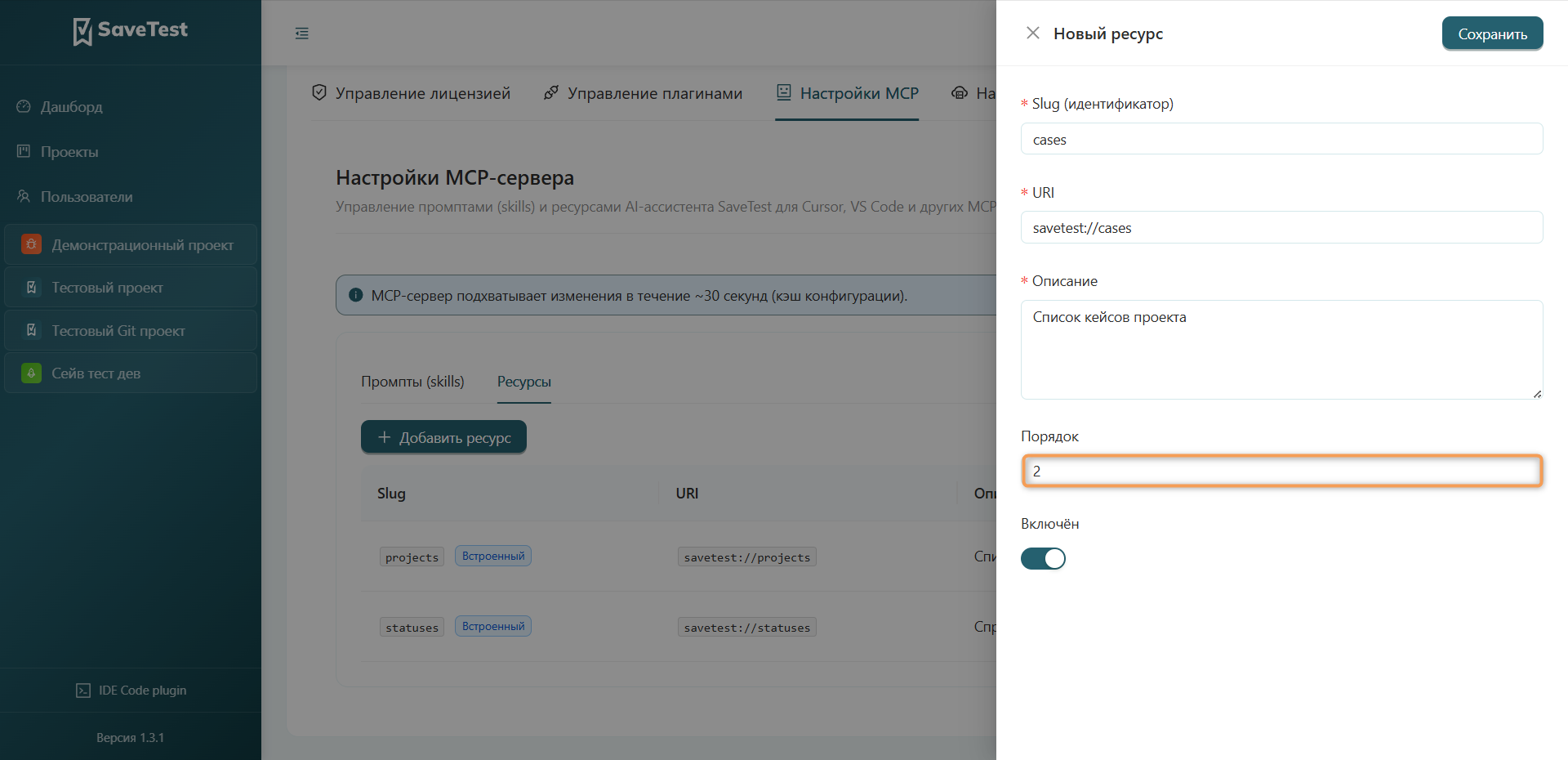Click the savetest://projects URI cell

coord(747,557)
